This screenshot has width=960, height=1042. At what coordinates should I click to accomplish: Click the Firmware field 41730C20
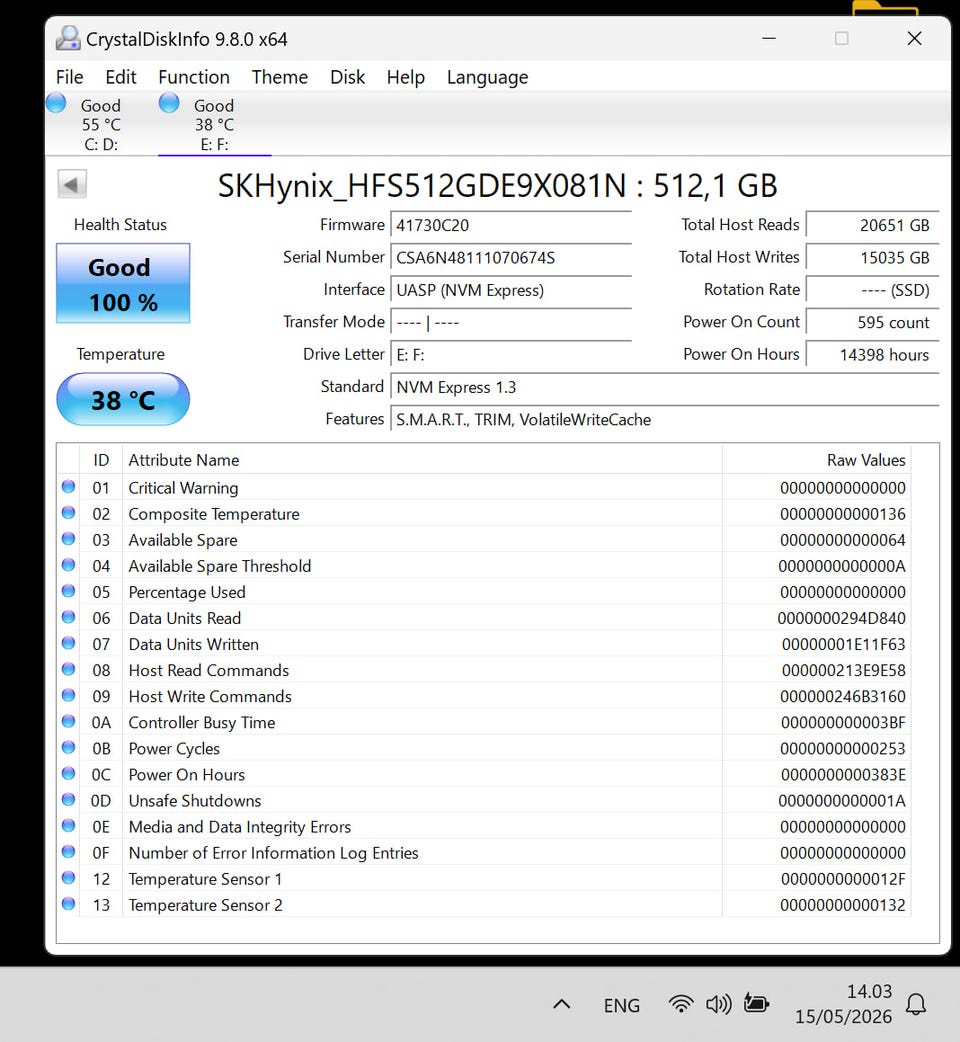click(x=511, y=225)
